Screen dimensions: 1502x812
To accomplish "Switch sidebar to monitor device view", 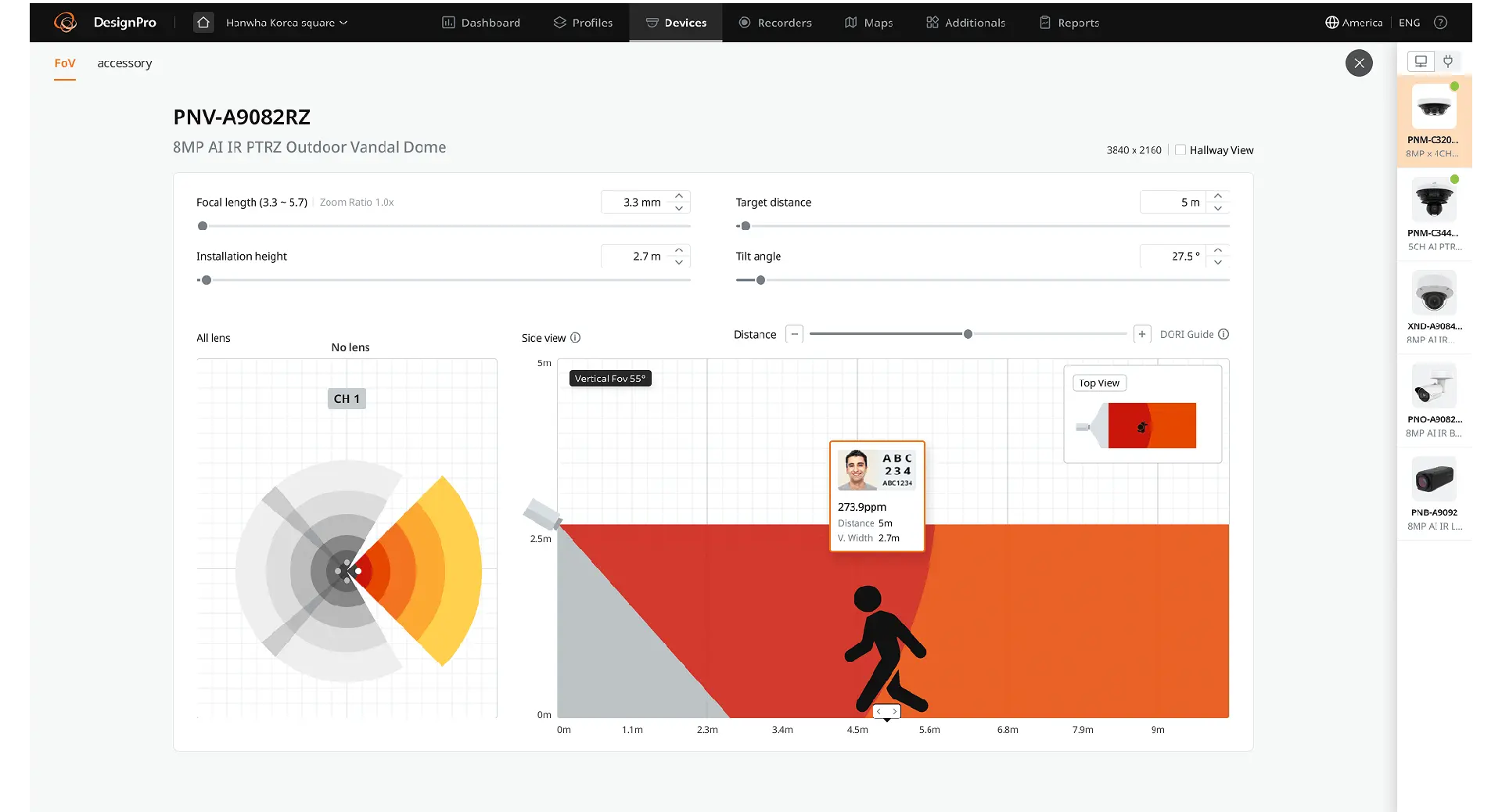I will click(x=1421, y=61).
